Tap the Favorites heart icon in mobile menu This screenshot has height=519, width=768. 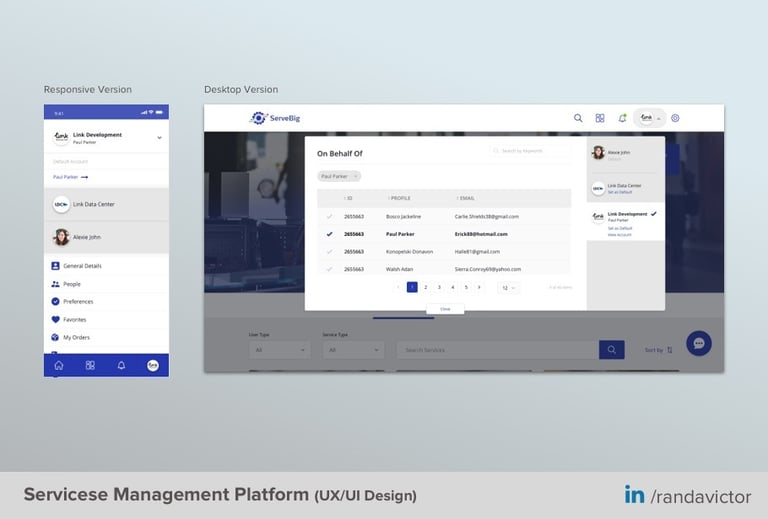coord(55,319)
